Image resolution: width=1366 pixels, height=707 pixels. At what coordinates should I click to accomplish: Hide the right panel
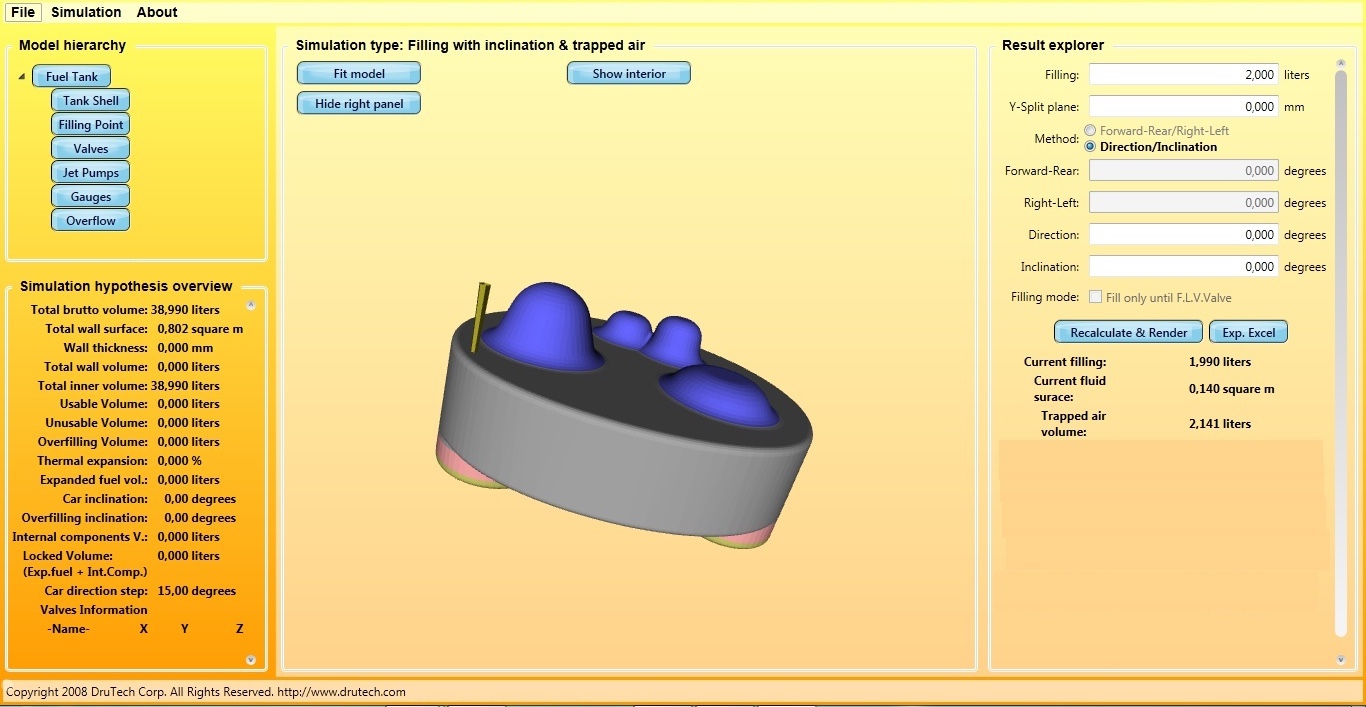[359, 104]
